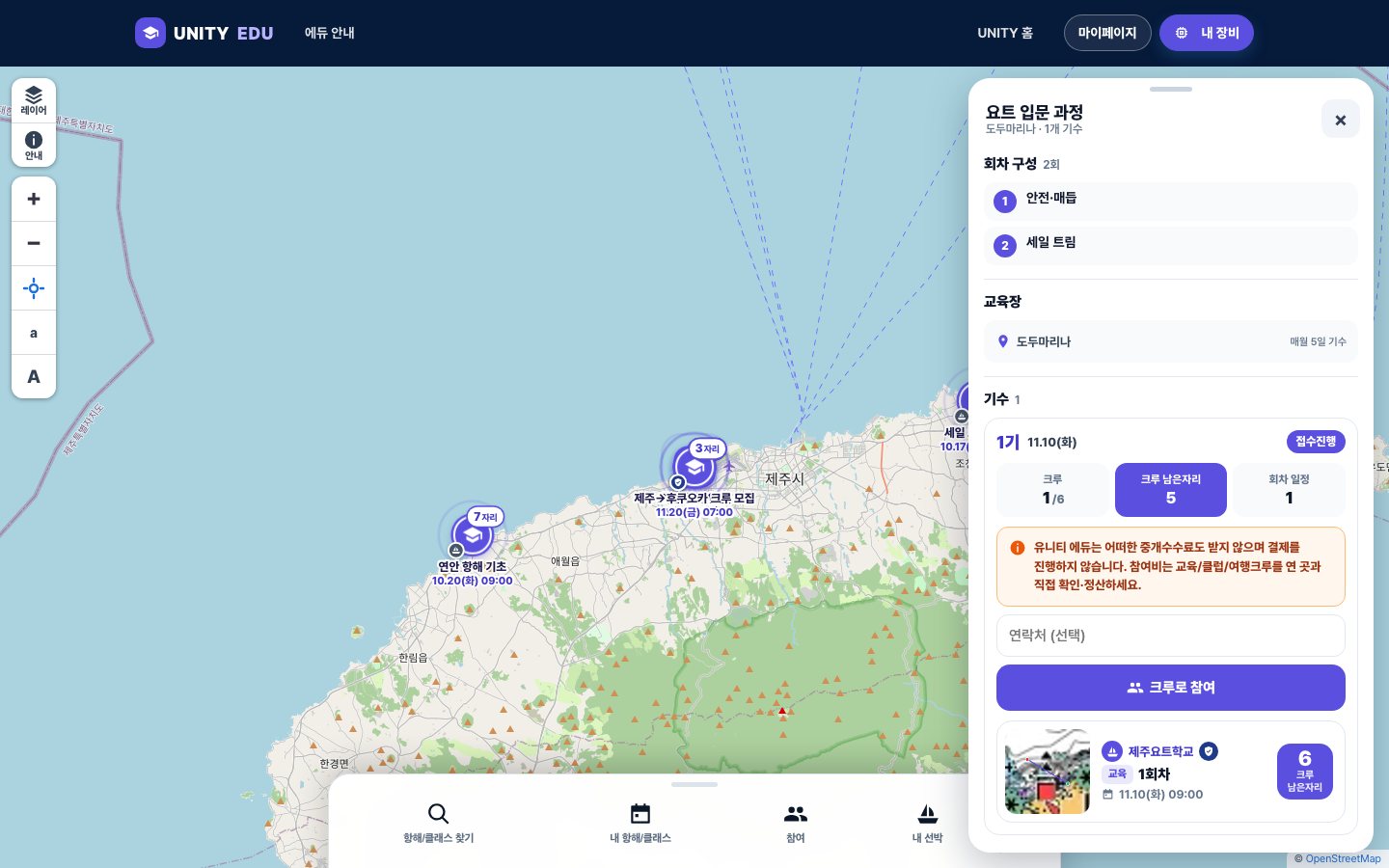Screen dimensions: 1389x868
Task: Increase label size with large 'A' button
Action: 34,377
